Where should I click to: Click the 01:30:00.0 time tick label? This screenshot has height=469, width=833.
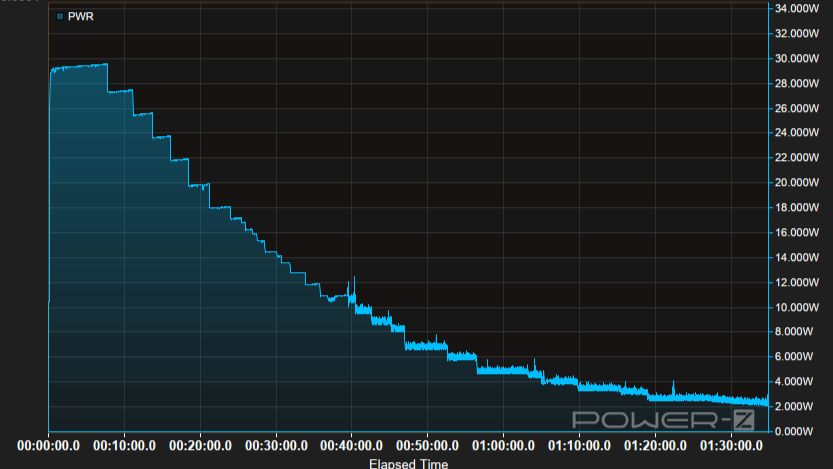(x=731, y=446)
